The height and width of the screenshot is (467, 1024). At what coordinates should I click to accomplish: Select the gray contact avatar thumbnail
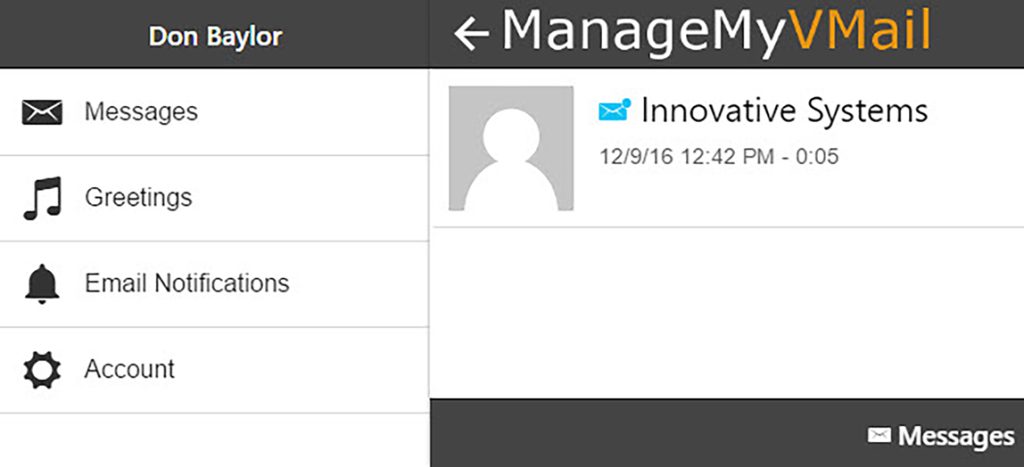(x=511, y=148)
